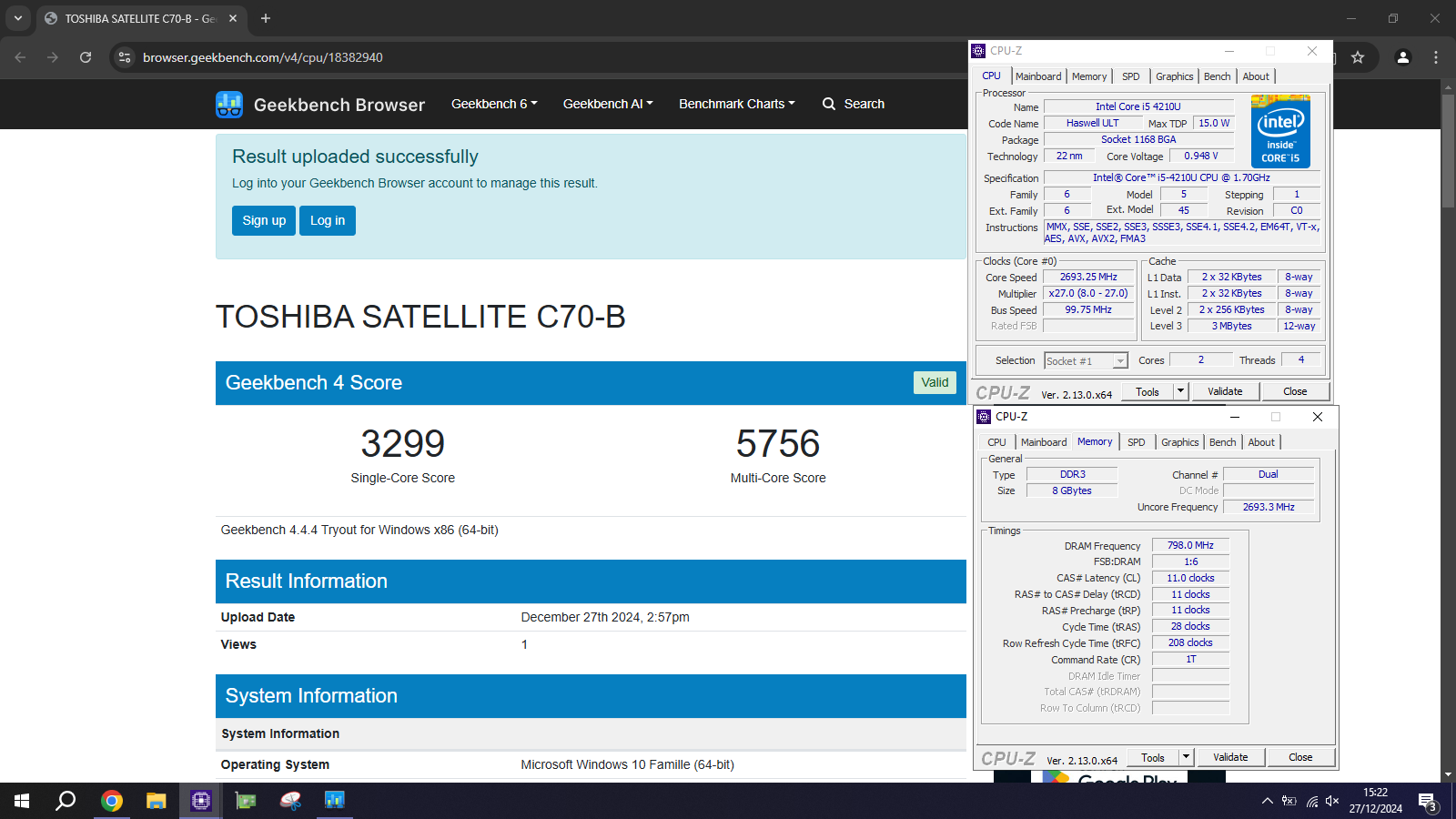This screenshot has width=1456, height=819.
Task: Close the TOSHIBA SATELLITE C70-B tab
Action: (233, 18)
